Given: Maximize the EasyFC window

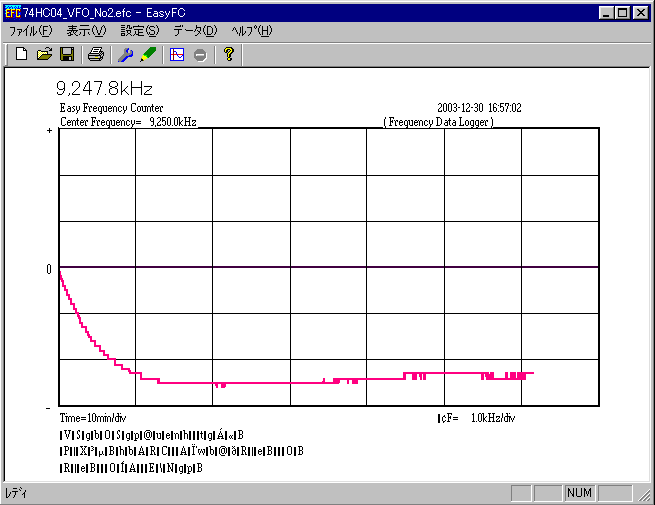Looking at the screenshot, I should coord(623,13).
